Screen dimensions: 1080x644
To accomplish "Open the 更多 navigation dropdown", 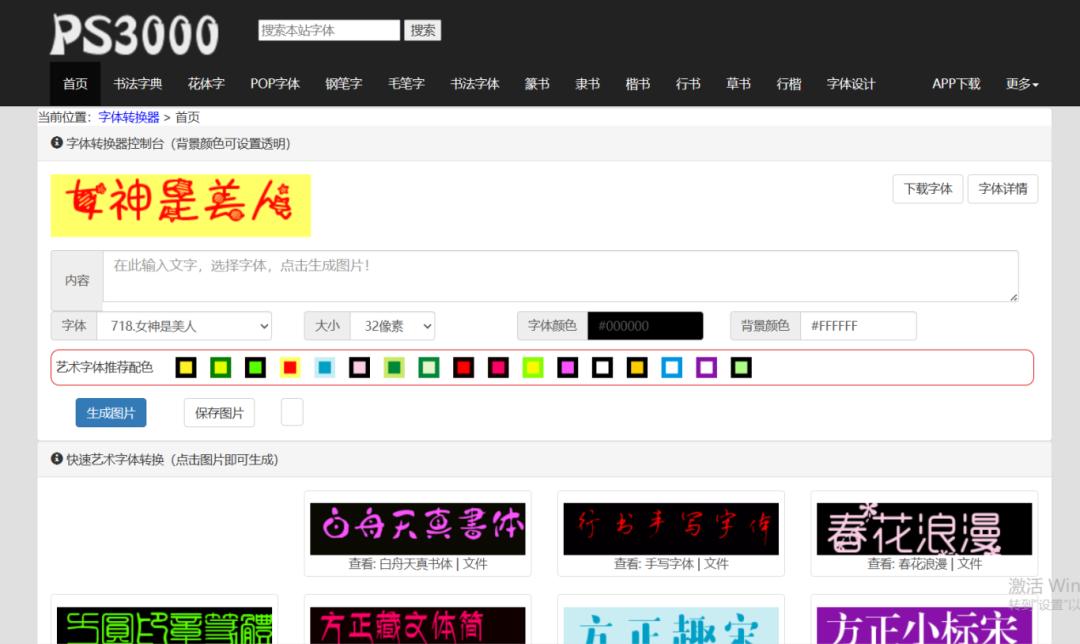I will click(x=1022, y=84).
